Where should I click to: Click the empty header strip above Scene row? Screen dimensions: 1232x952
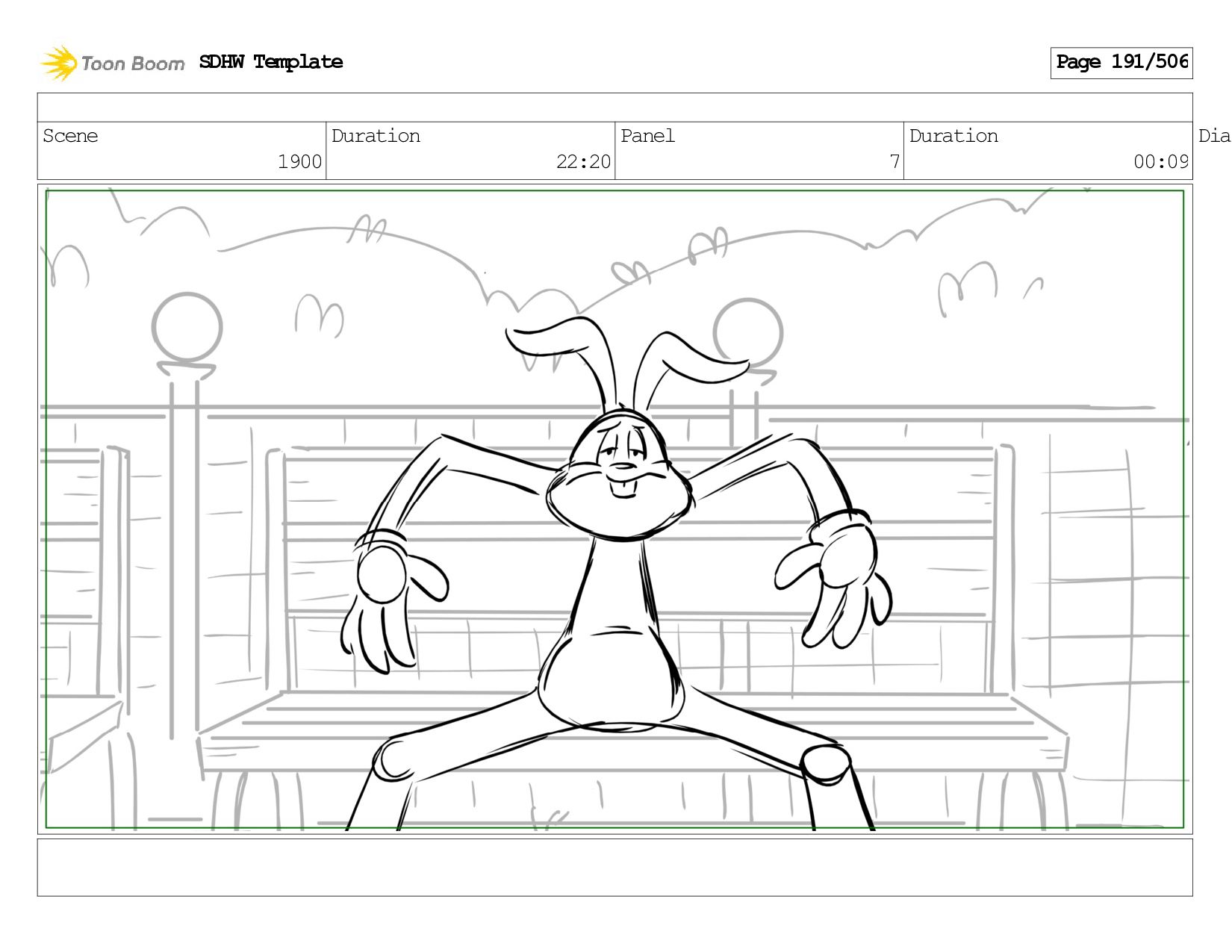pos(615,108)
